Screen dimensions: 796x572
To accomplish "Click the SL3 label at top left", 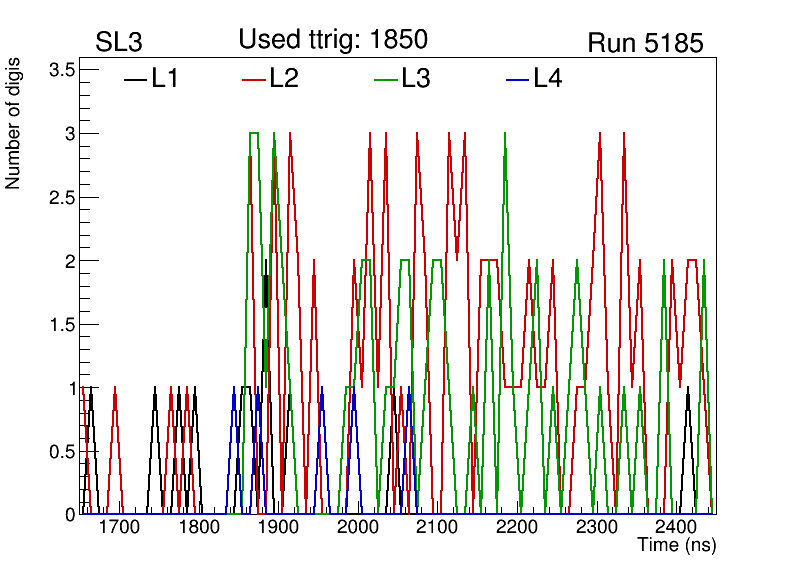I will click(121, 43).
